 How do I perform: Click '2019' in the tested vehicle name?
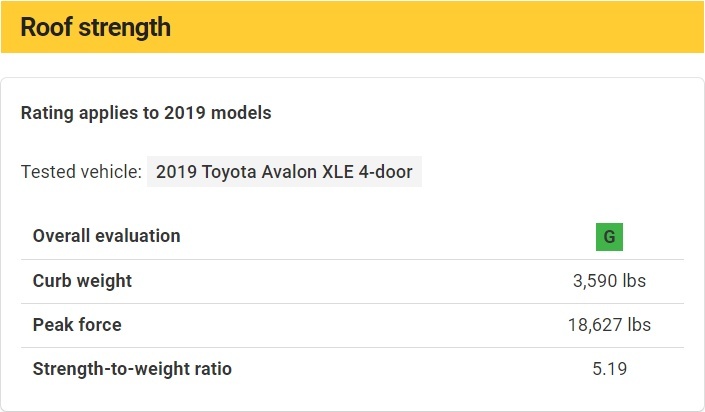tap(176, 172)
